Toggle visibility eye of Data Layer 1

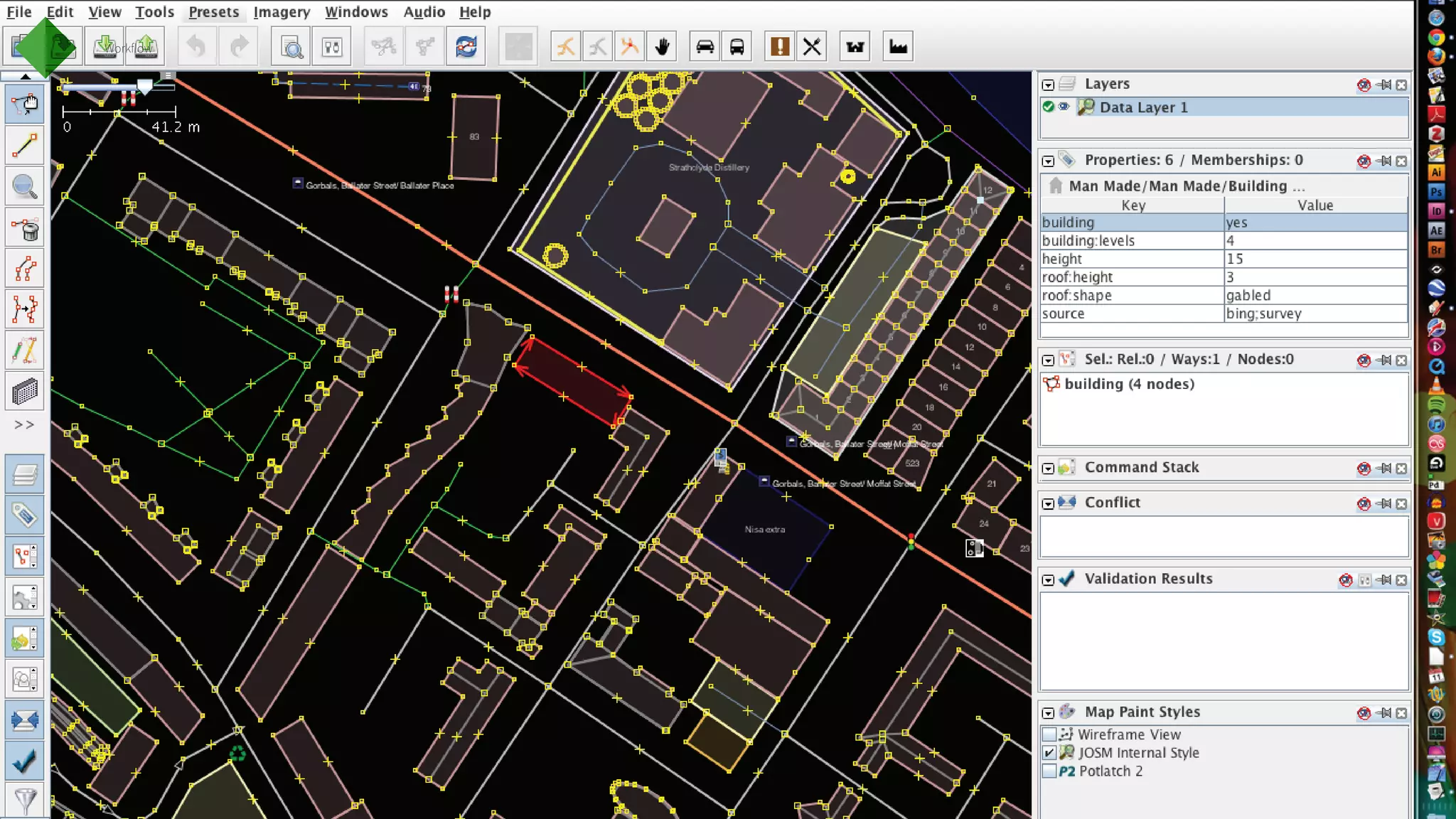click(x=1064, y=107)
